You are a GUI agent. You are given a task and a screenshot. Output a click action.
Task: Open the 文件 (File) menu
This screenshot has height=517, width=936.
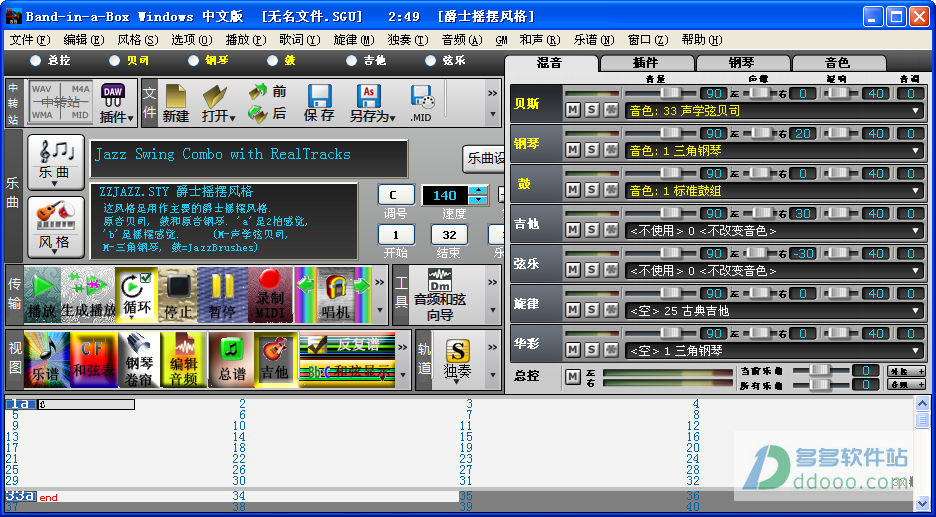click(x=30, y=40)
